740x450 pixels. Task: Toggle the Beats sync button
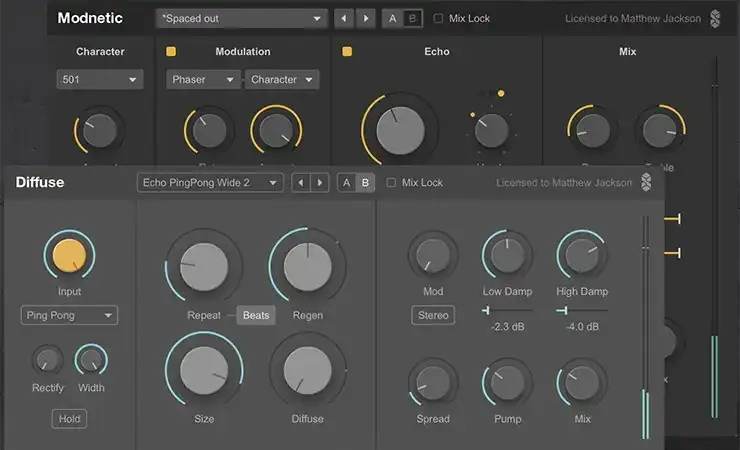coord(256,315)
